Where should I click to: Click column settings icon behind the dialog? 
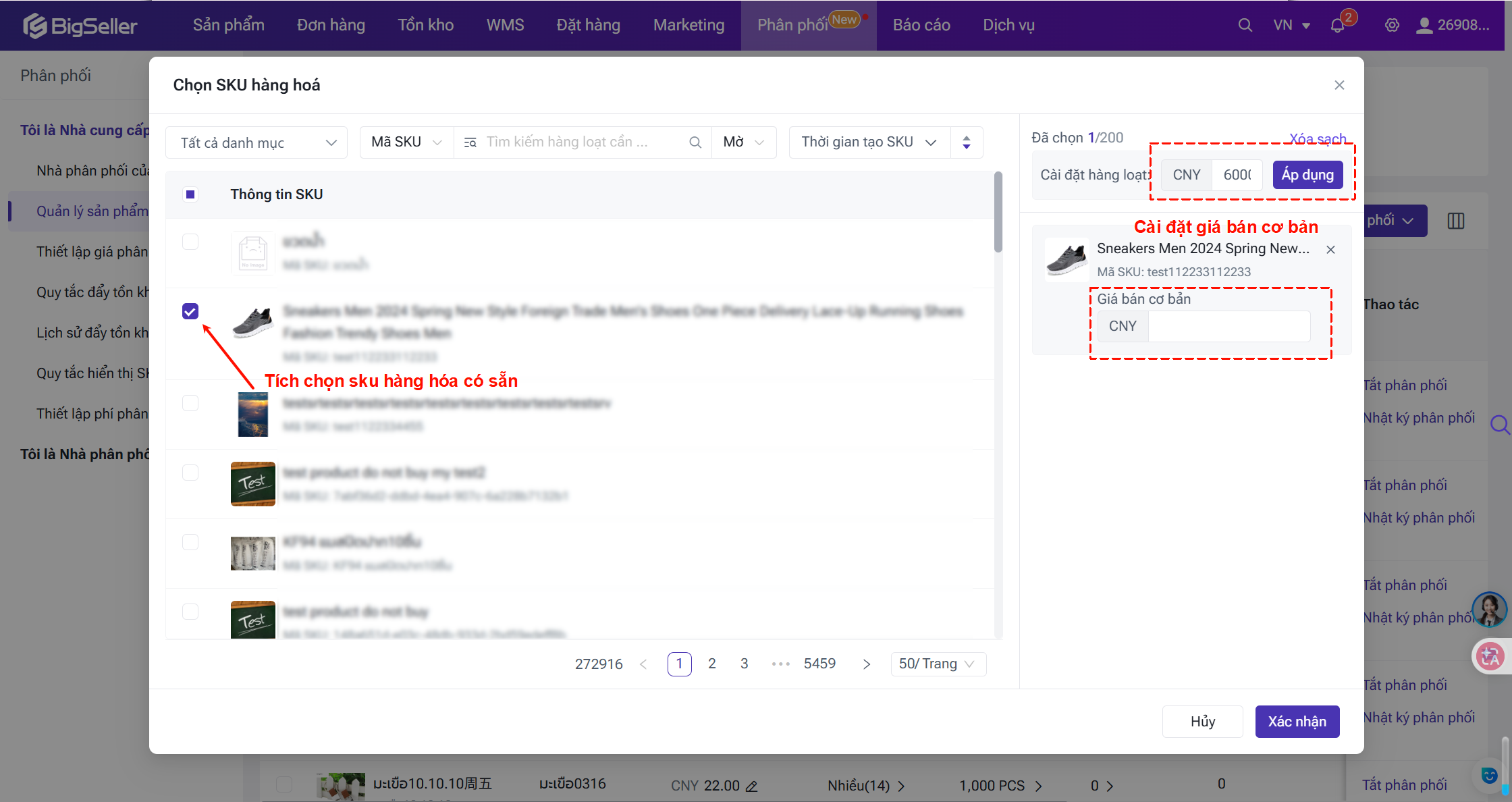click(1456, 221)
